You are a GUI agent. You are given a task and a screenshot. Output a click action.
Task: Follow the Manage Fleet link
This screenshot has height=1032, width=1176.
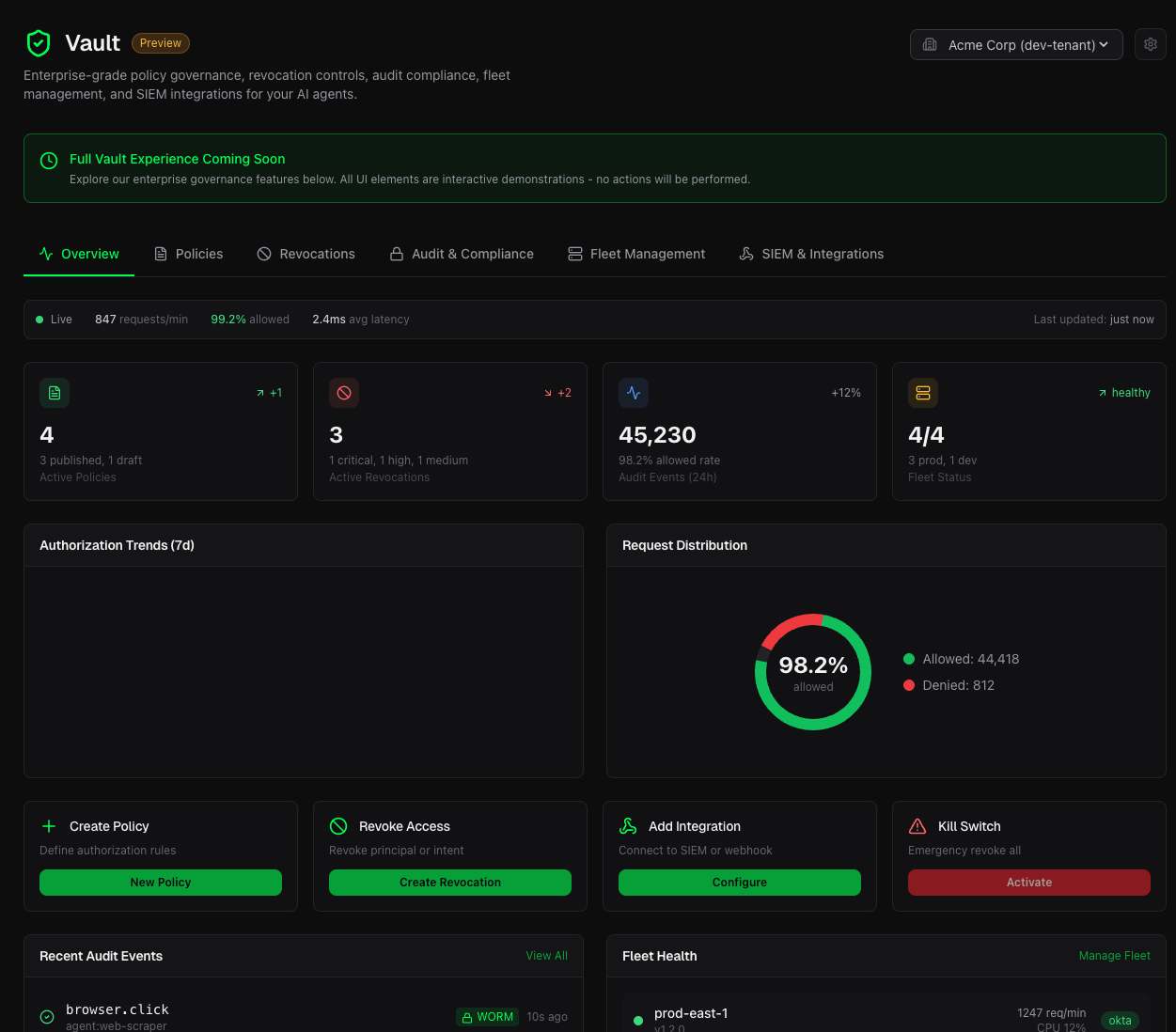point(1114,956)
